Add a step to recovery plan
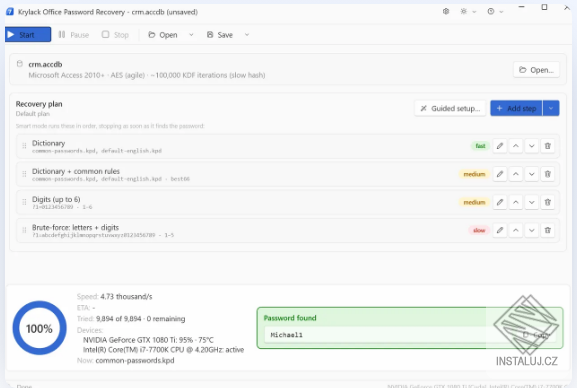Screen dimensions: 577x388 (516, 108)
